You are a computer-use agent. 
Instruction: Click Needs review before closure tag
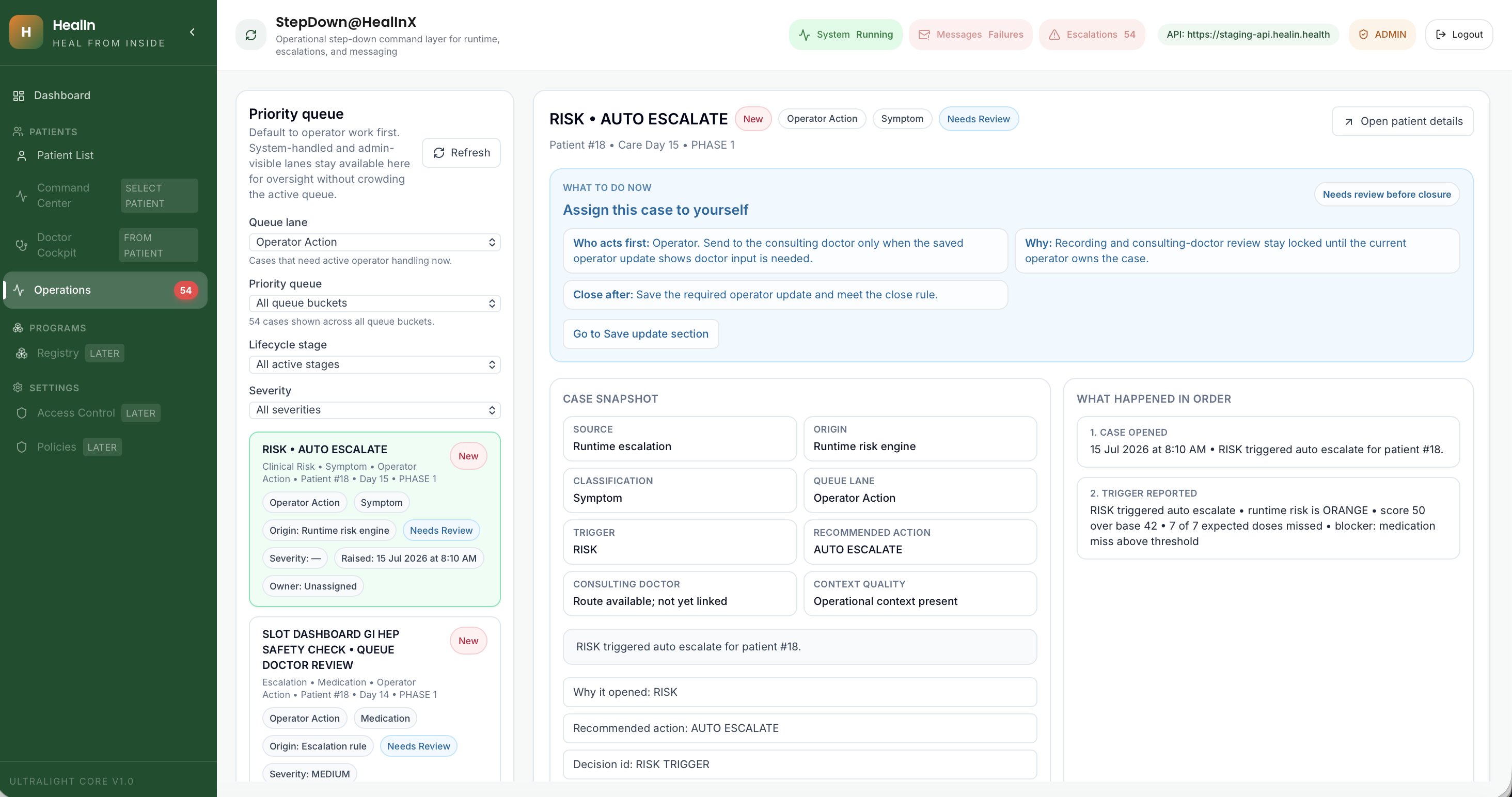(x=1387, y=195)
